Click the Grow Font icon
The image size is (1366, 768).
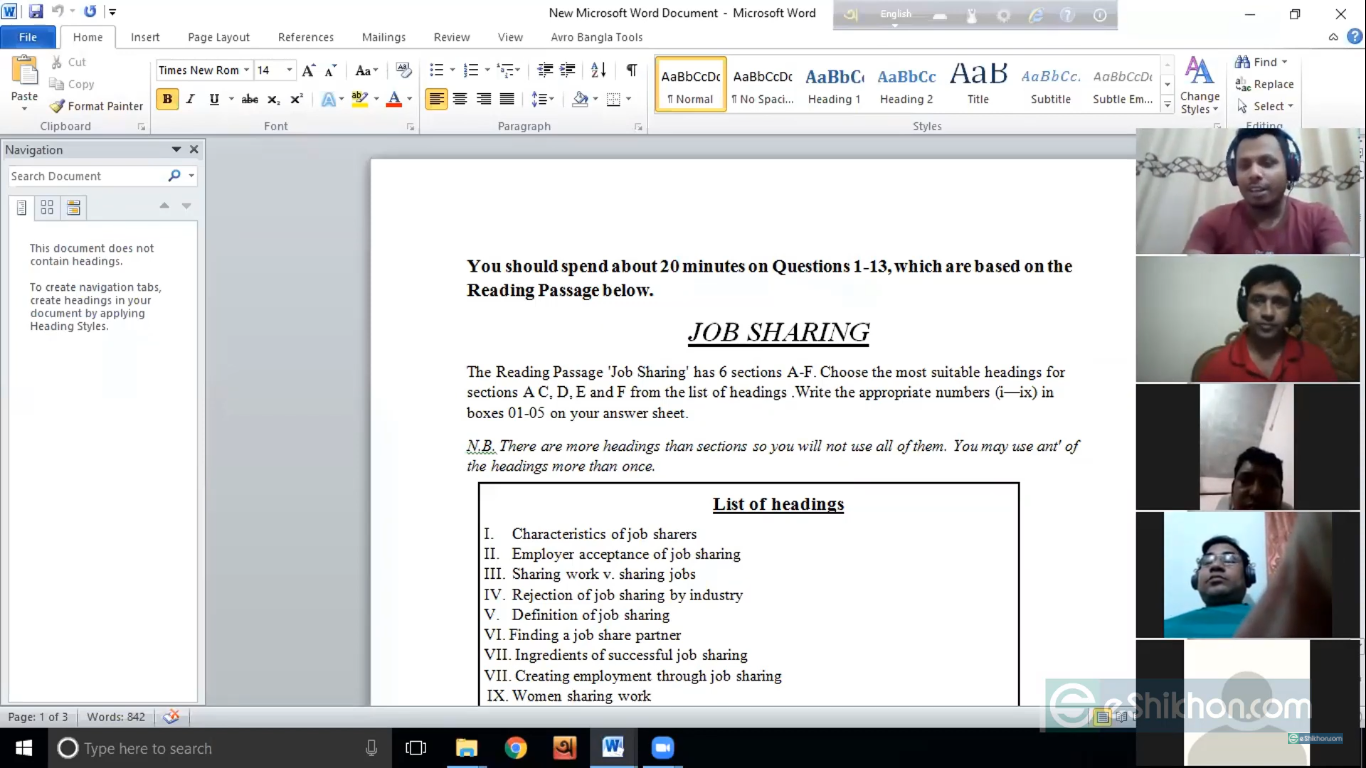click(x=308, y=70)
